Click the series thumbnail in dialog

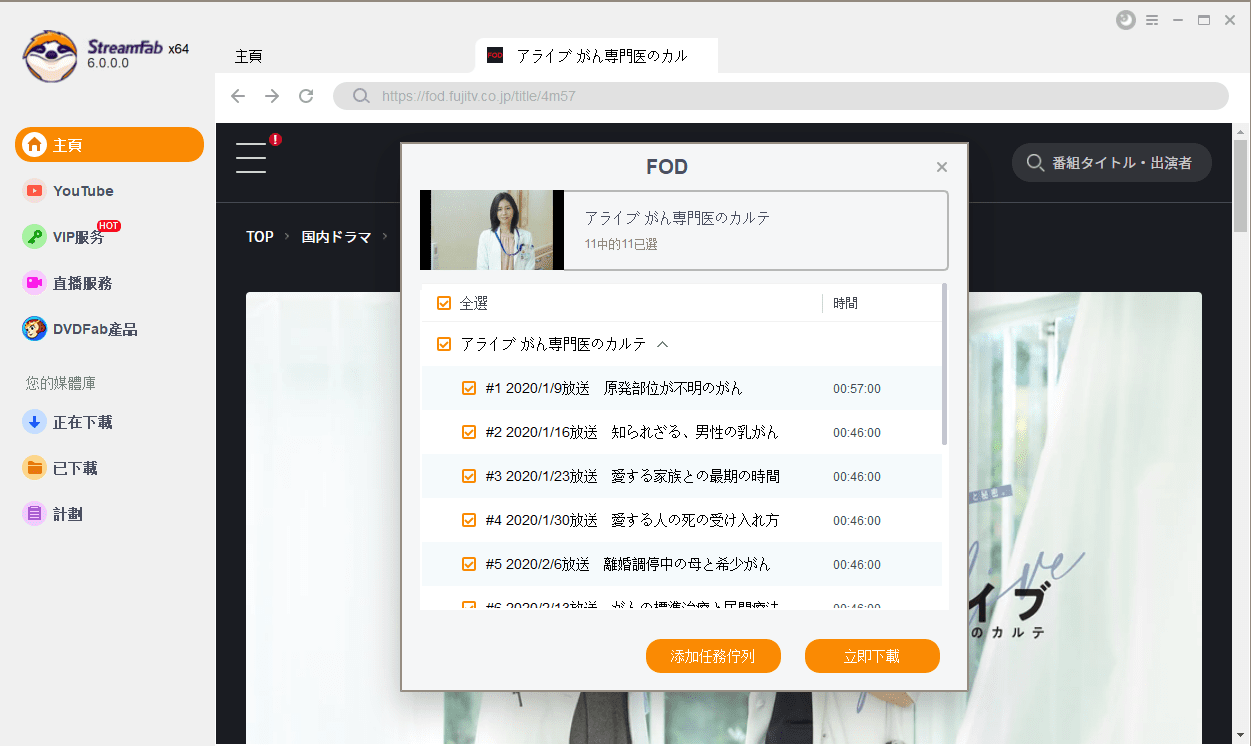point(492,230)
